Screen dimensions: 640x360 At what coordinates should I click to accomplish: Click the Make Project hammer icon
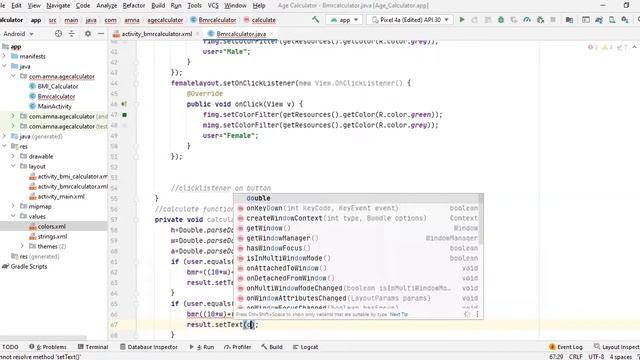(316, 20)
